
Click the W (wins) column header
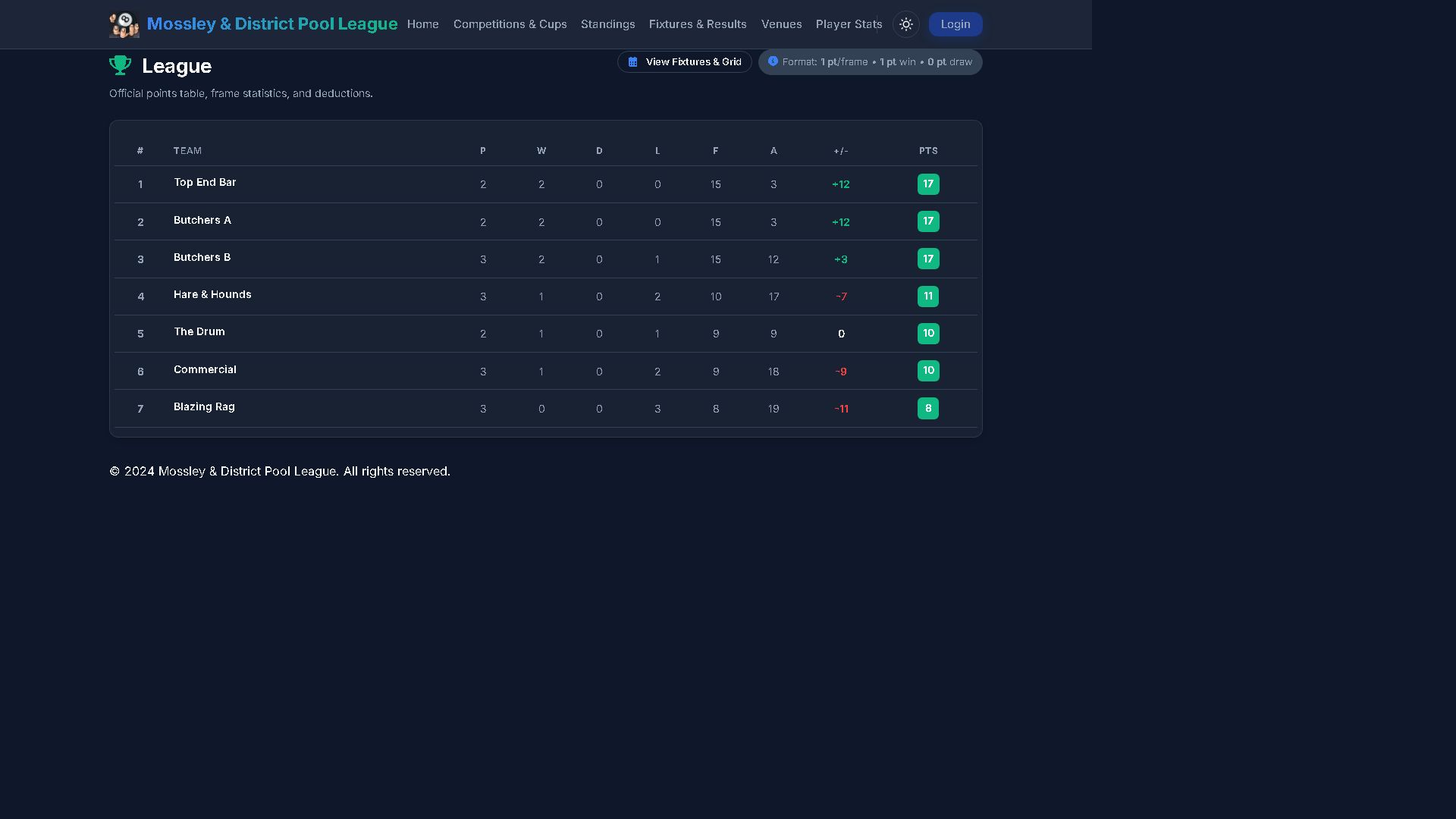click(x=541, y=151)
